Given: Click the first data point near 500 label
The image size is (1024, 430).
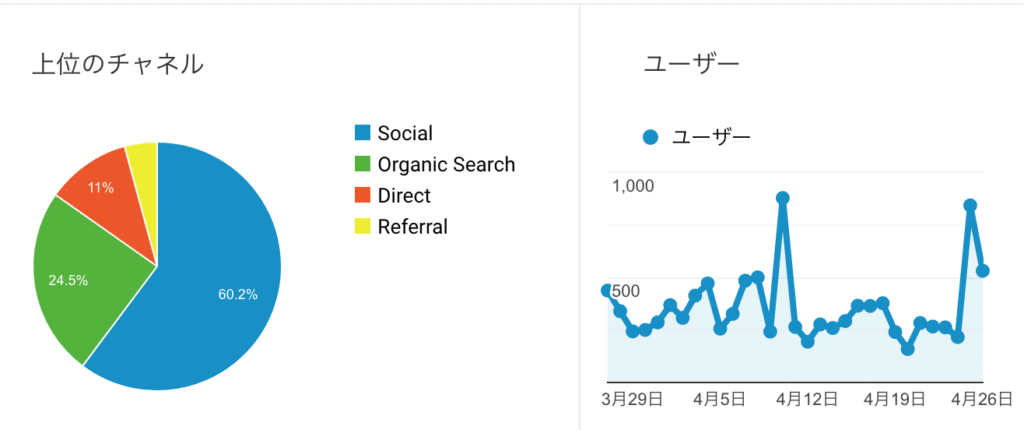Looking at the screenshot, I should [607, 290].
